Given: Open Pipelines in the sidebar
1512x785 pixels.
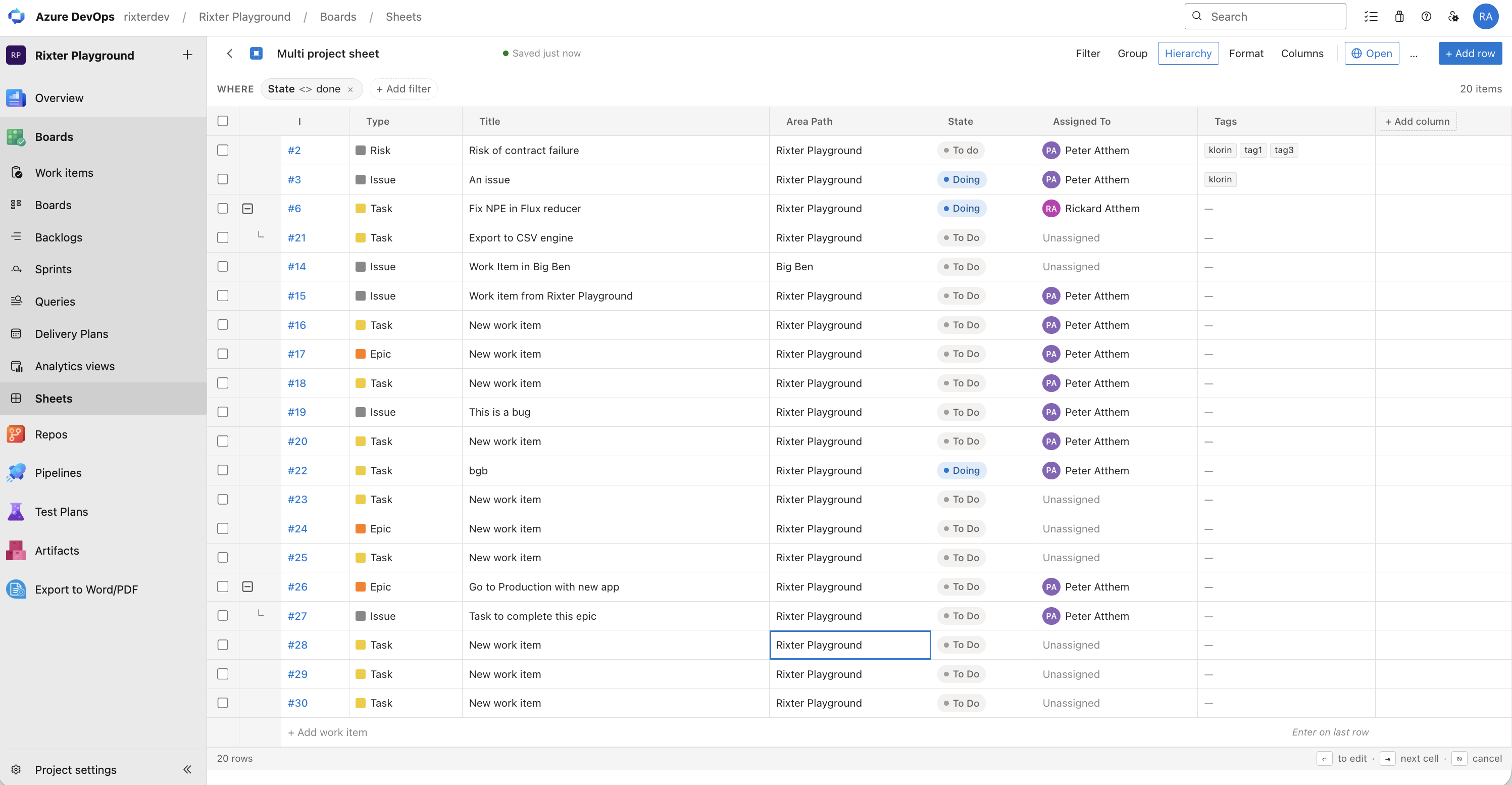Looking at the screenshot, I should (x=104, y=473).
